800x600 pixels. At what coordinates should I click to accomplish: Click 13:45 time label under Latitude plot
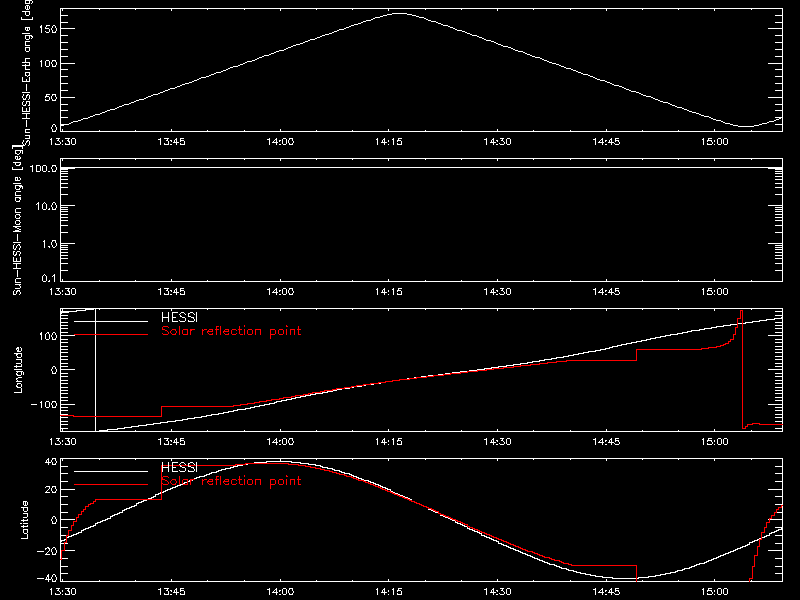(x=171, y=592)
